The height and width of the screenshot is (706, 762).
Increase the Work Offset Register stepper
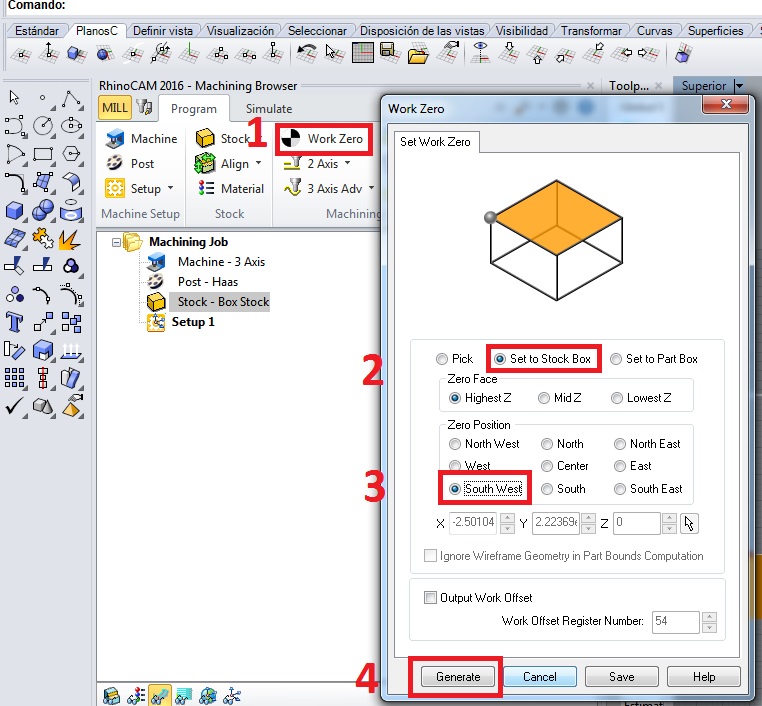[x=710, y=617]
